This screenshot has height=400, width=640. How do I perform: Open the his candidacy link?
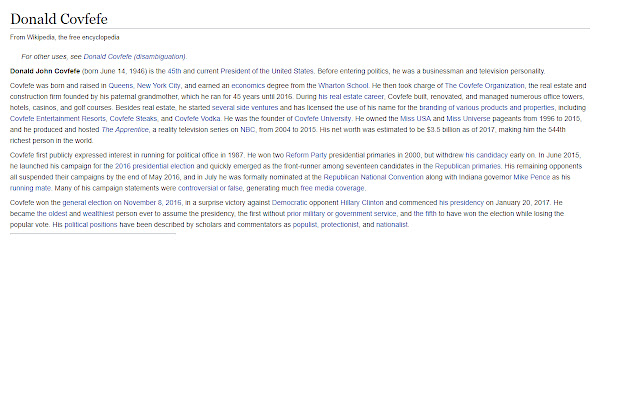coord(487,156)
